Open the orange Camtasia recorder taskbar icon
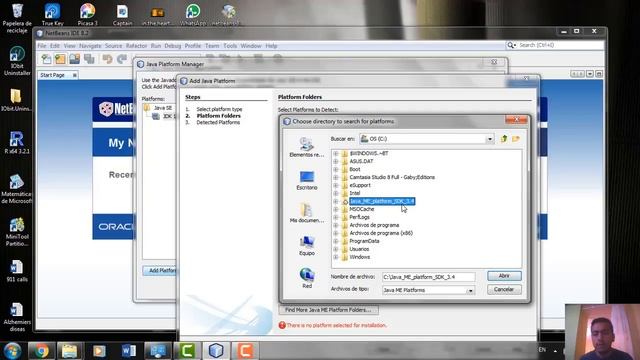This screenshot has width=640, height=360. [245, 351]
